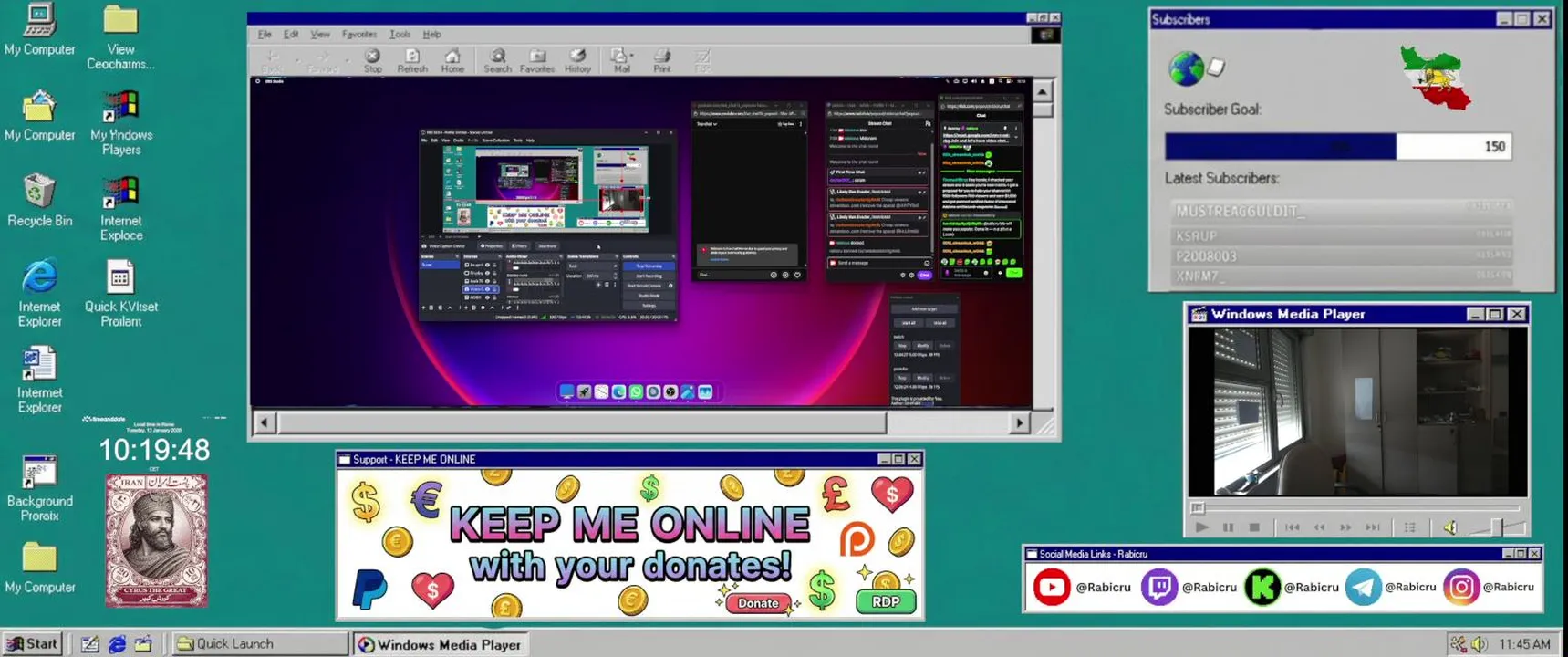Click Rewind in Media Player

tap(1319, 527)
